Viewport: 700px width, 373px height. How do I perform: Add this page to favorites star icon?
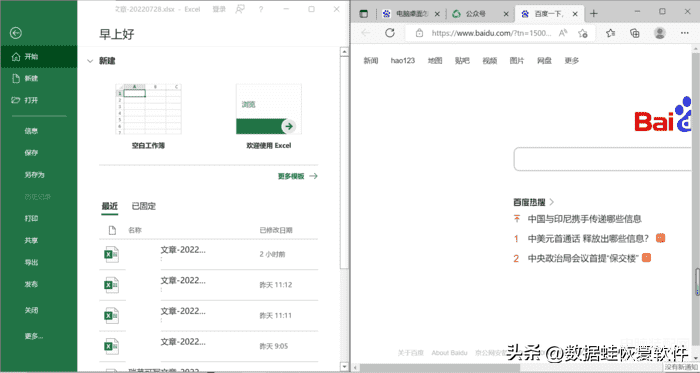coord(583,33)
